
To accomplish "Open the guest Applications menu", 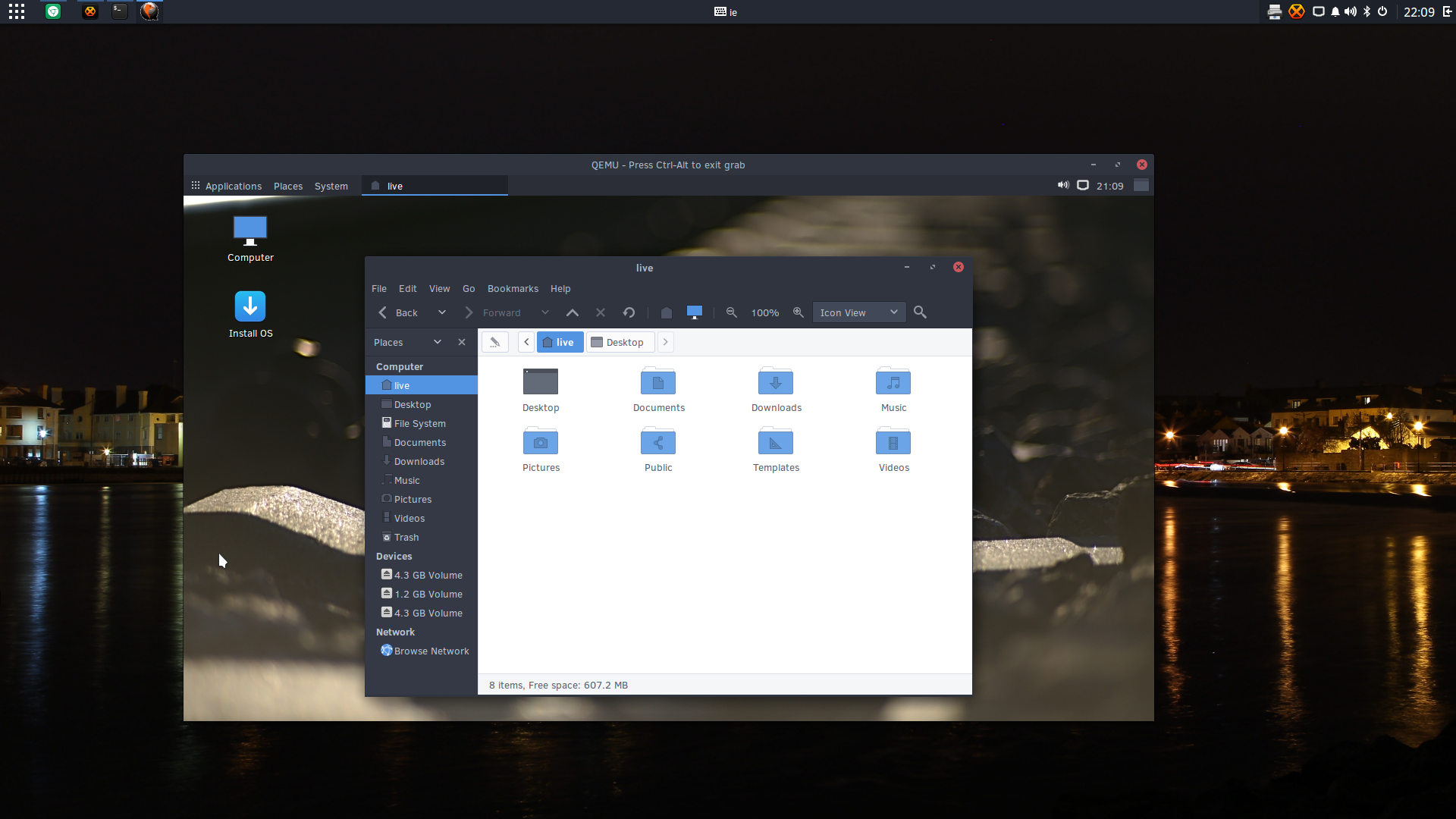I will pyautogui.click(x=227, y=186).
